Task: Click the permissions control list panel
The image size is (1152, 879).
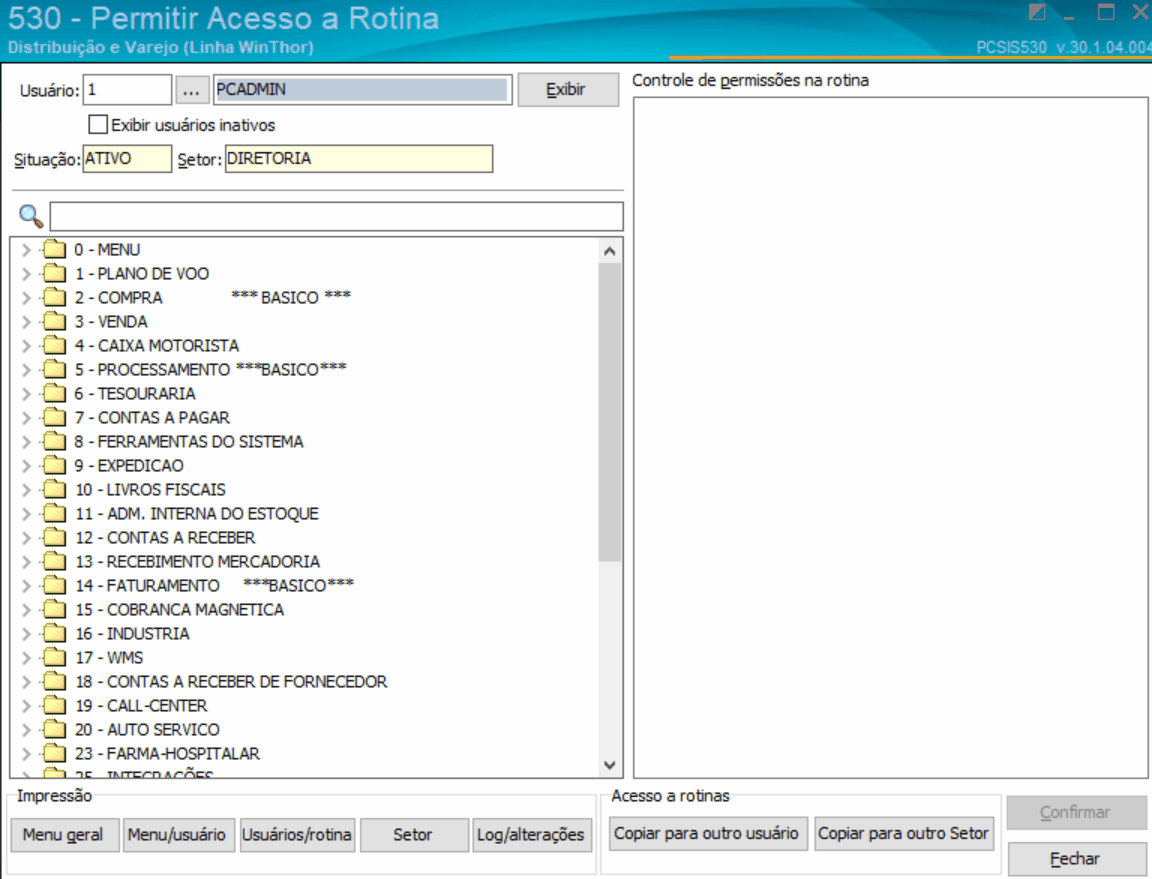Action: pos(890,437)
